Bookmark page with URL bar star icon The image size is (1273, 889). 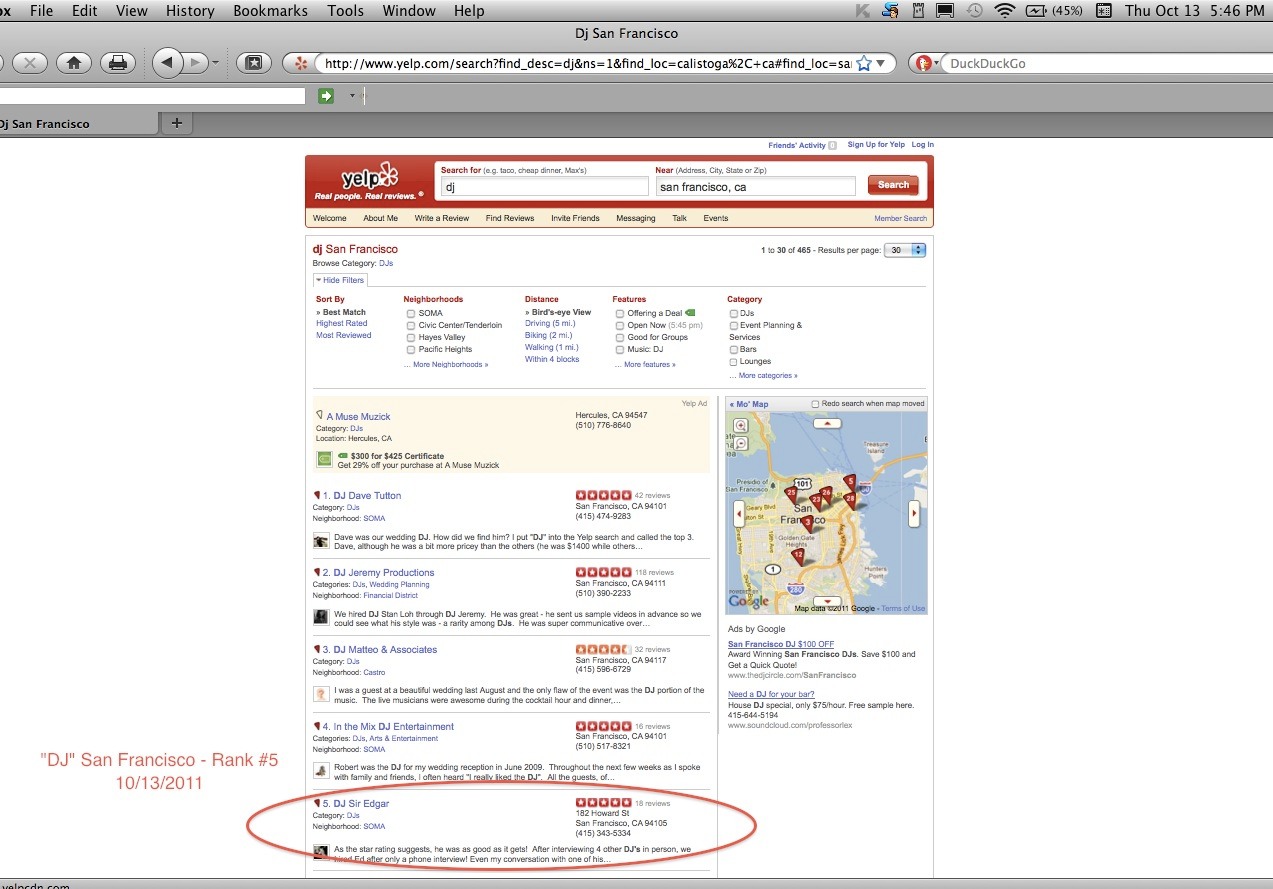864,63
